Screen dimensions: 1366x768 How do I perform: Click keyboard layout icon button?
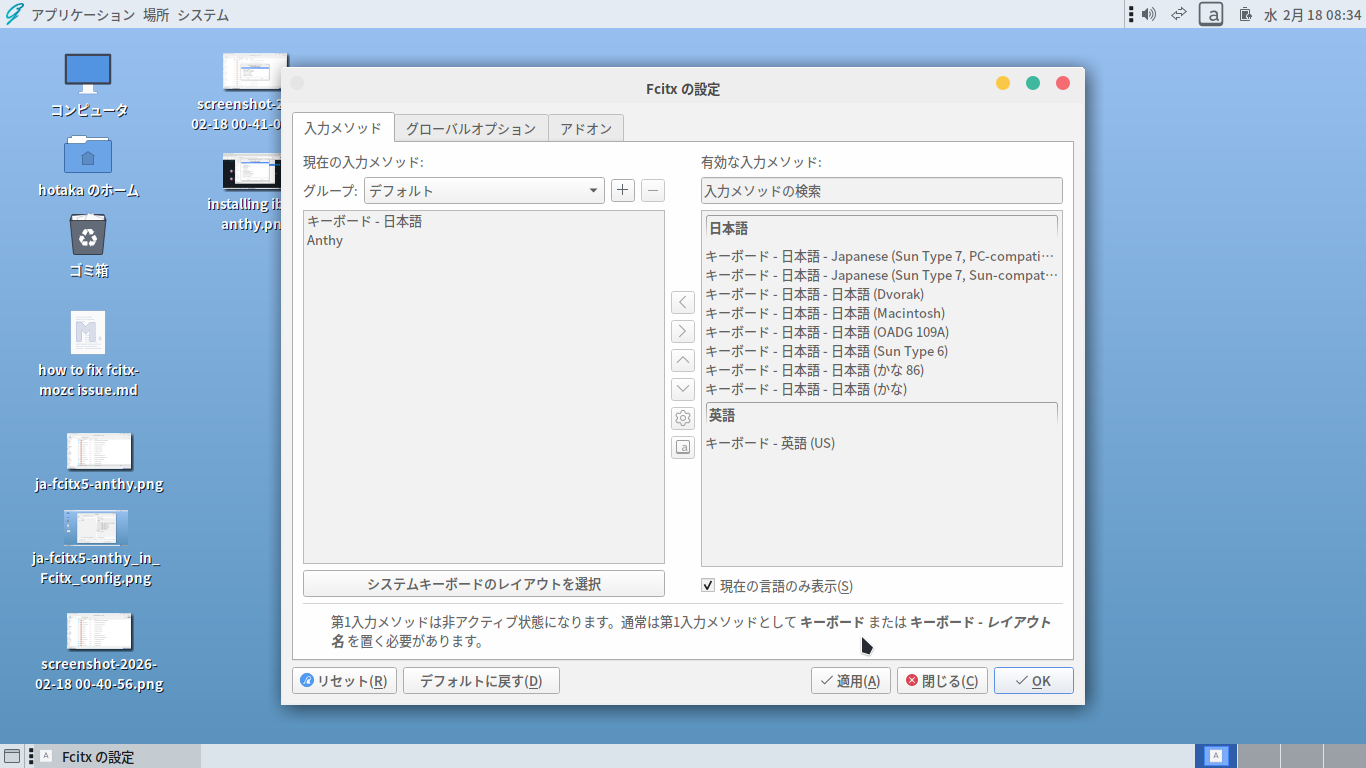tap(683, 447)
